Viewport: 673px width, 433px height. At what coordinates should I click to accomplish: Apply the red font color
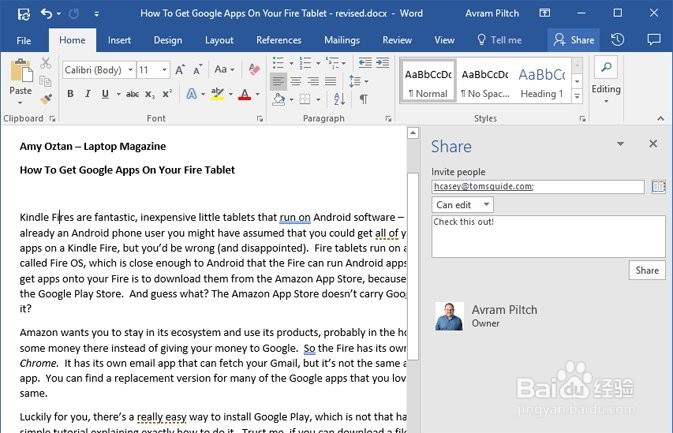[245, 94]
